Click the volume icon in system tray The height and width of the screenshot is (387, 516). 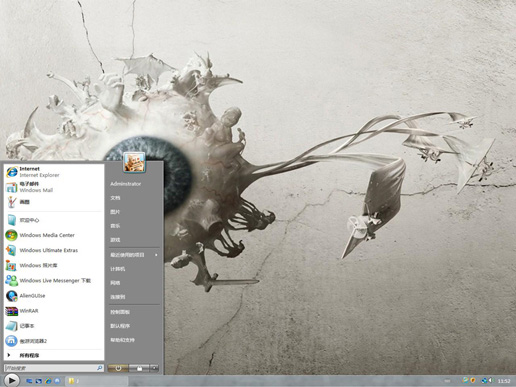tap(490, 380)
